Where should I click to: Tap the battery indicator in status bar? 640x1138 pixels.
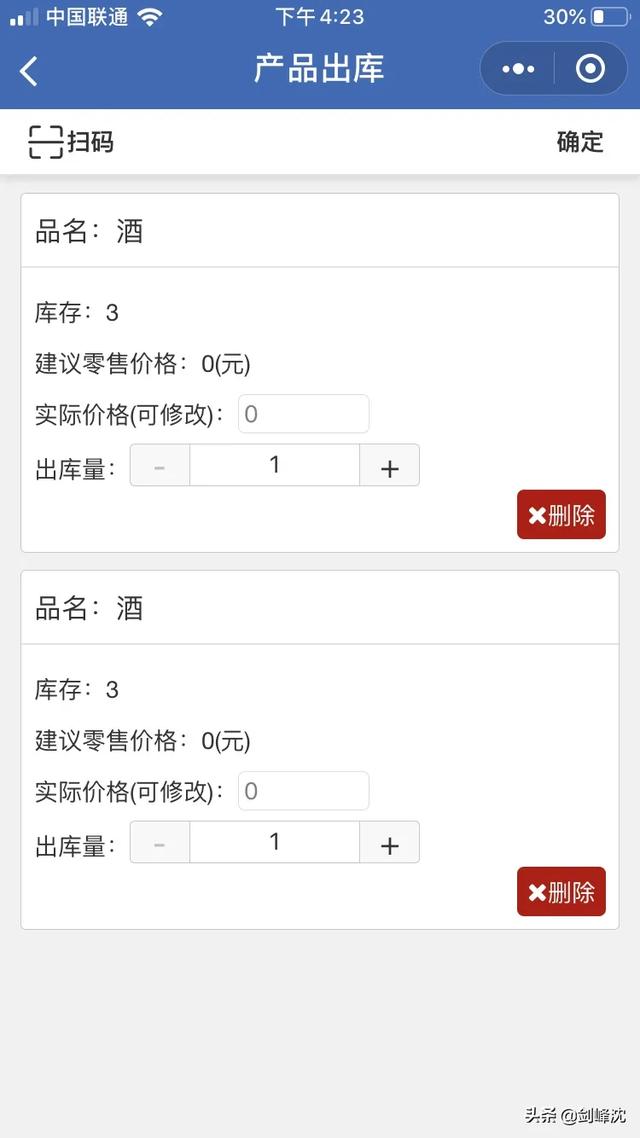pos(611,17)
